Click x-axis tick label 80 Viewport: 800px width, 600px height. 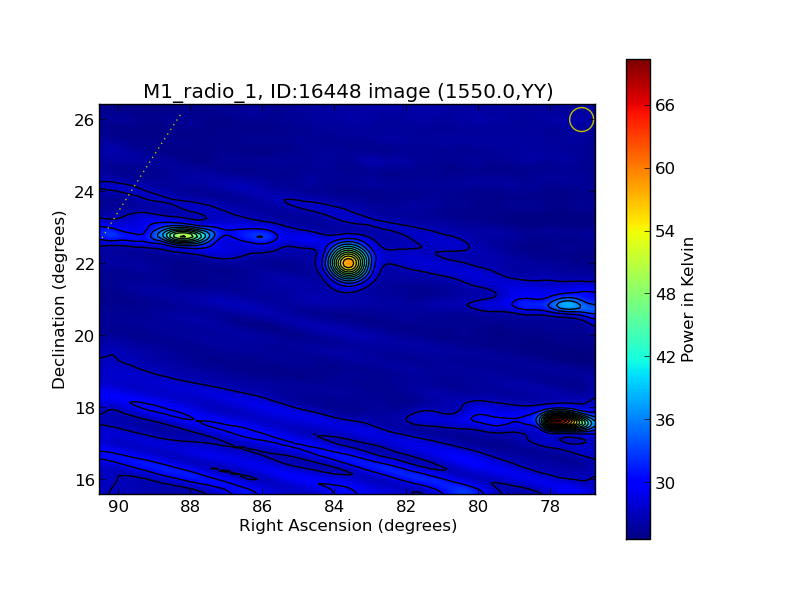coord(478,507)
